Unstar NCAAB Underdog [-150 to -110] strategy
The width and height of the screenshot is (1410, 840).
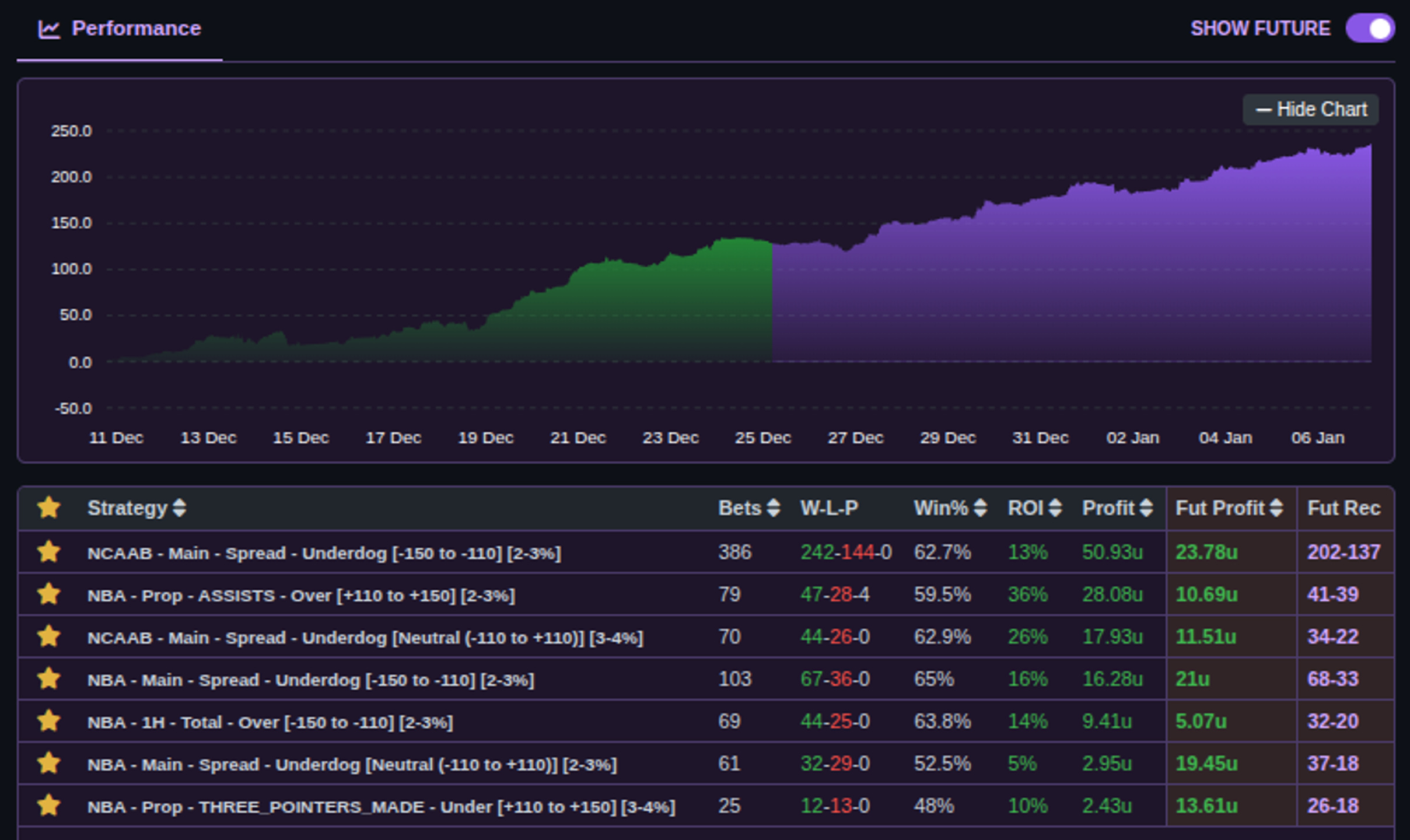[49, 552]
